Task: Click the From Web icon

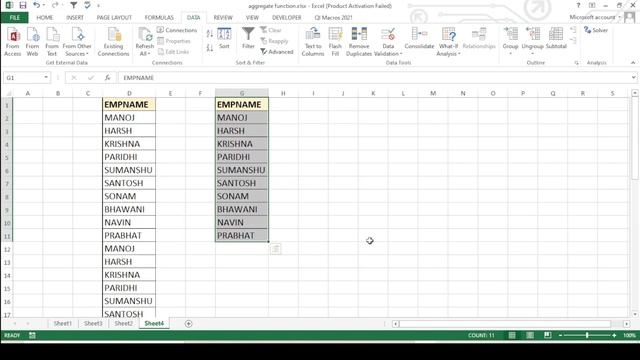Action: tap(32, 42)
